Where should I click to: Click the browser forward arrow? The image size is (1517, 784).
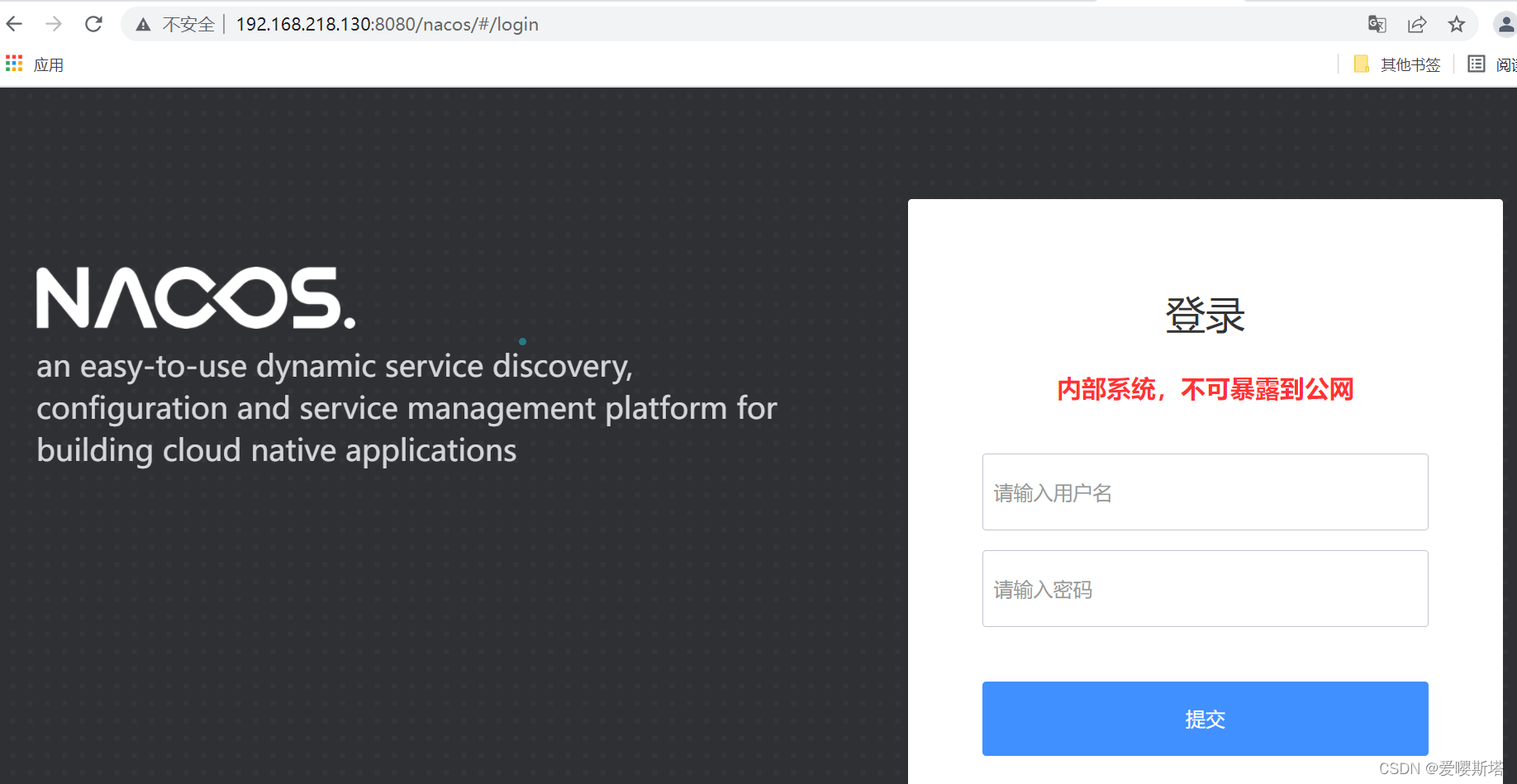[x=54, y=24]
